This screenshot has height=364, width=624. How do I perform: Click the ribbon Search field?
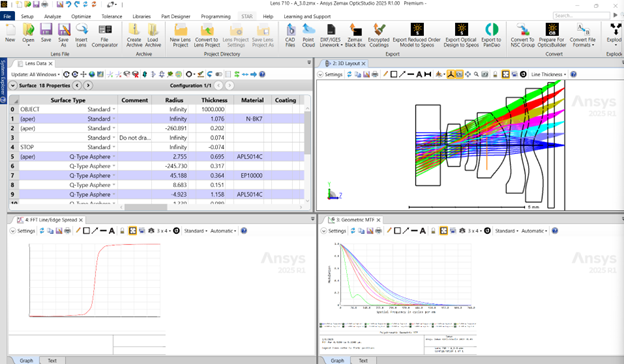click(x=581, y=16)
